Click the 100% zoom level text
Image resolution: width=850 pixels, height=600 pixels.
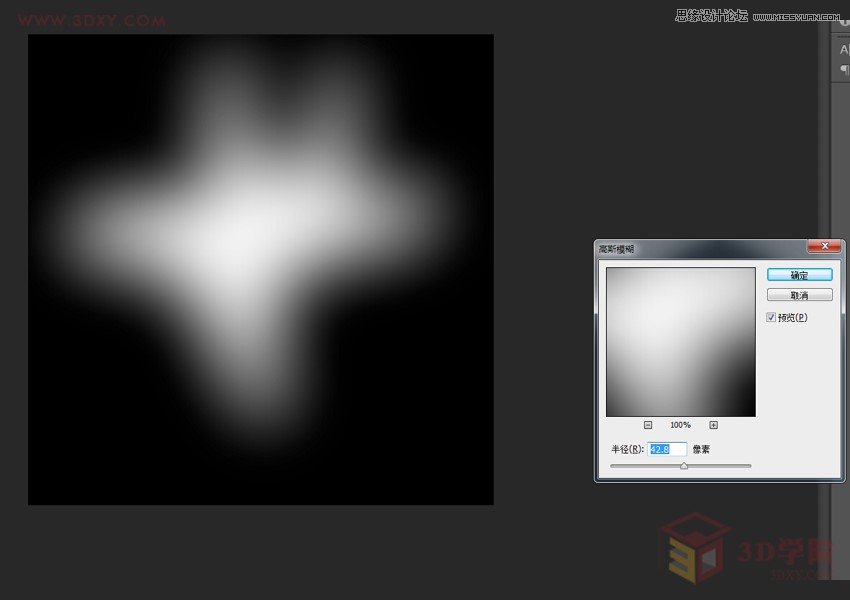[680, 425]
